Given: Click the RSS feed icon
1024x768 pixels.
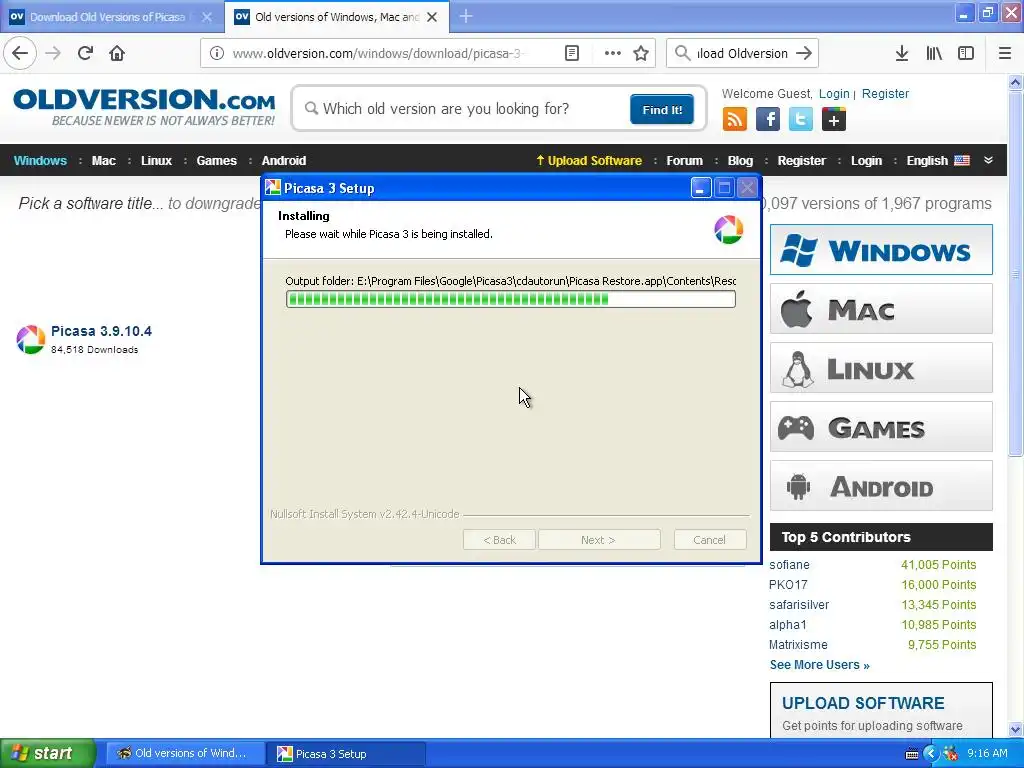Looking at the screenshot, I should (735, 119).
